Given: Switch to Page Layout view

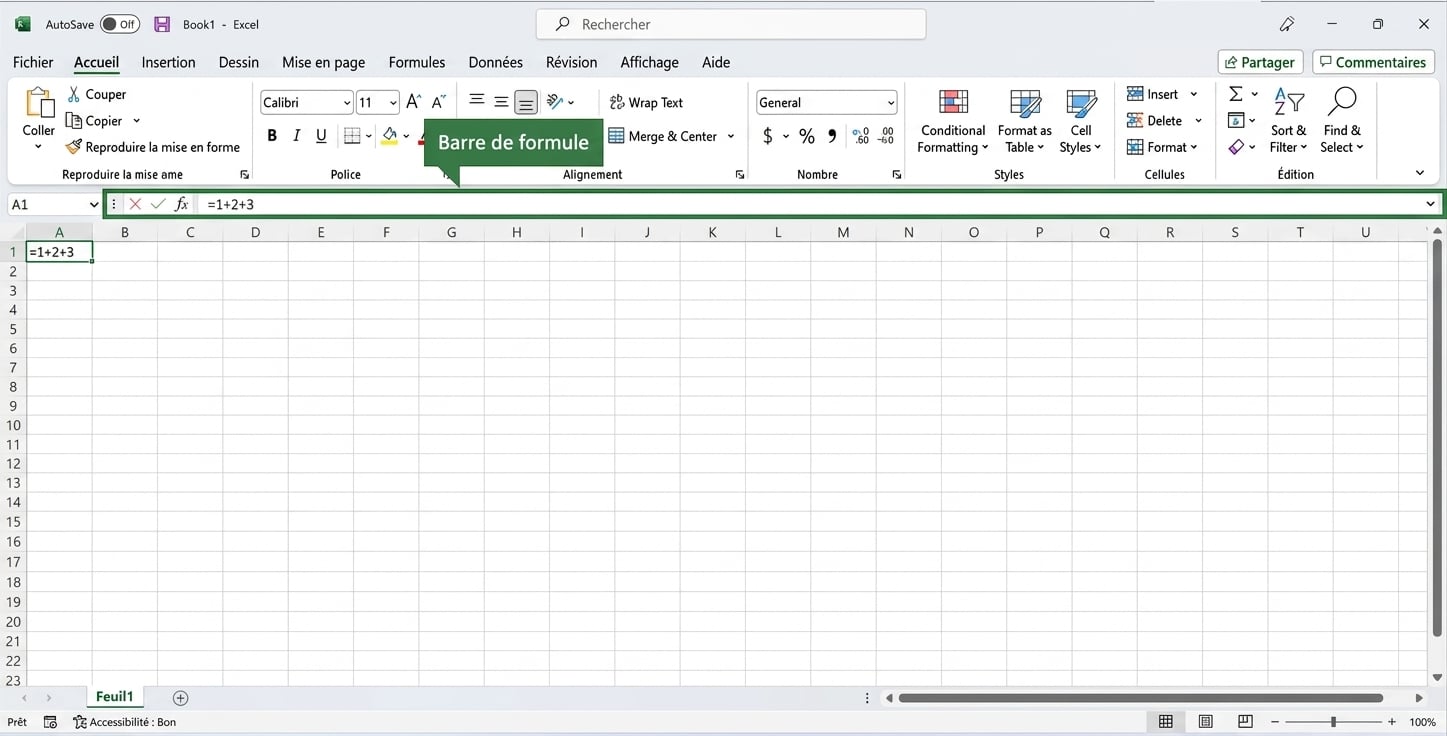Looking at the screenshot, I should 1206,722.
